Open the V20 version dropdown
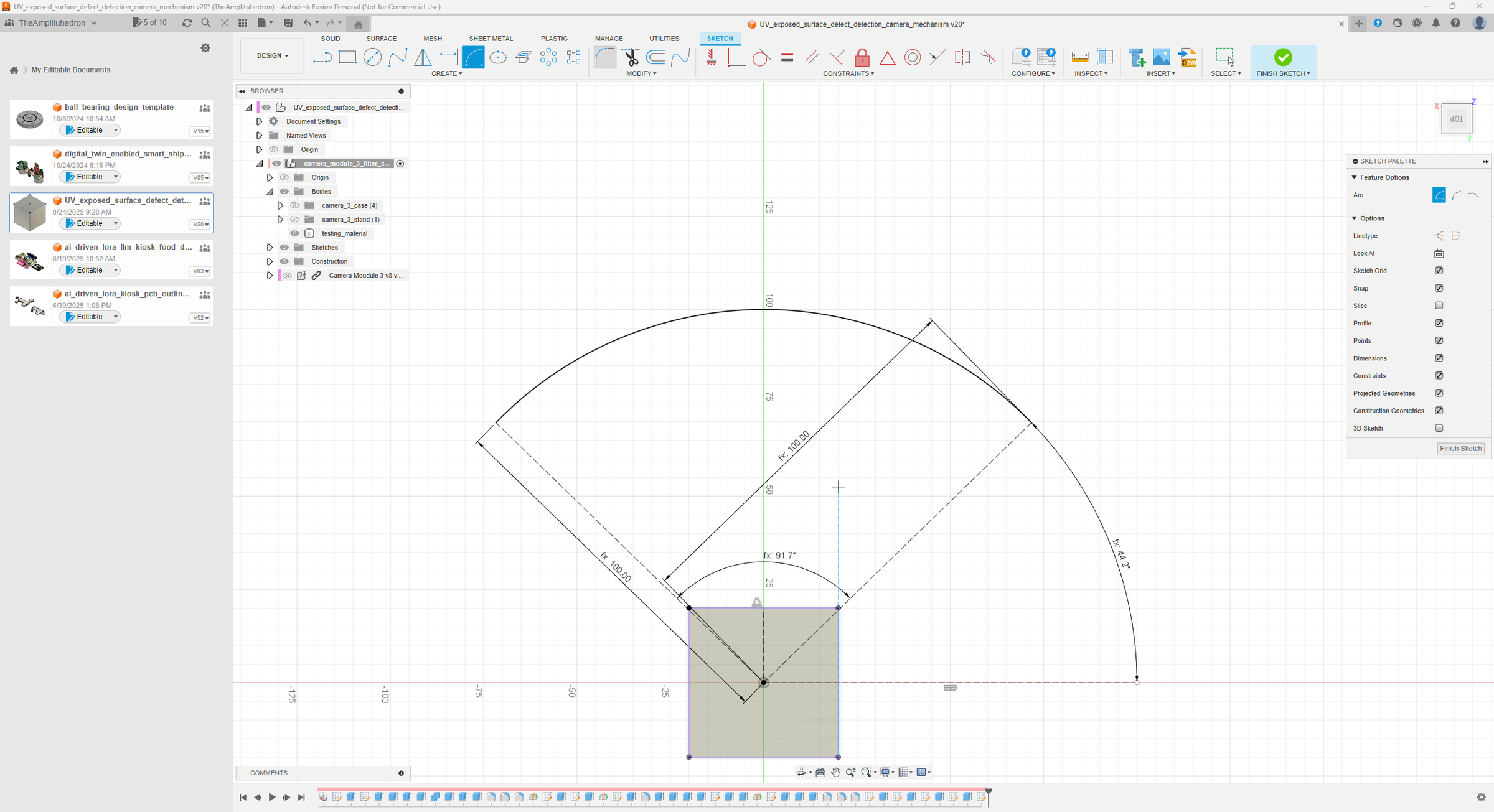The width and height of the screenshot is (1494, 812). coord(200,225)
